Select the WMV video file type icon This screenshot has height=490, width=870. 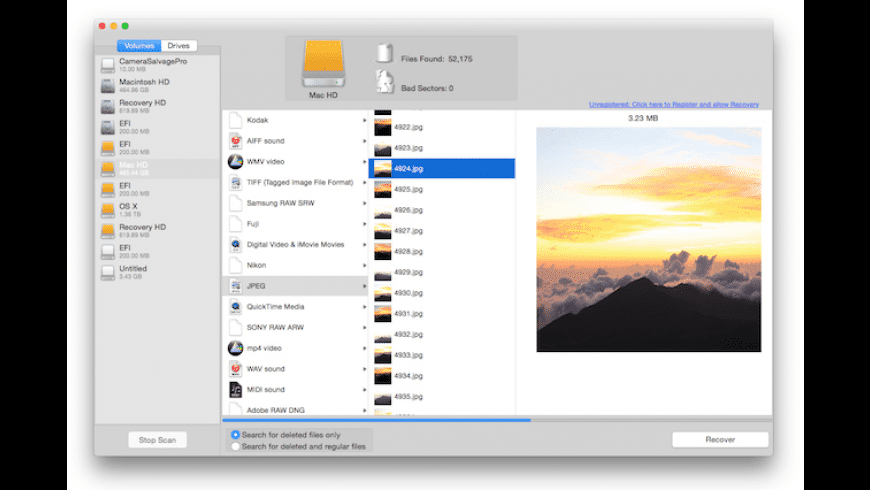(x=235, y=162)
